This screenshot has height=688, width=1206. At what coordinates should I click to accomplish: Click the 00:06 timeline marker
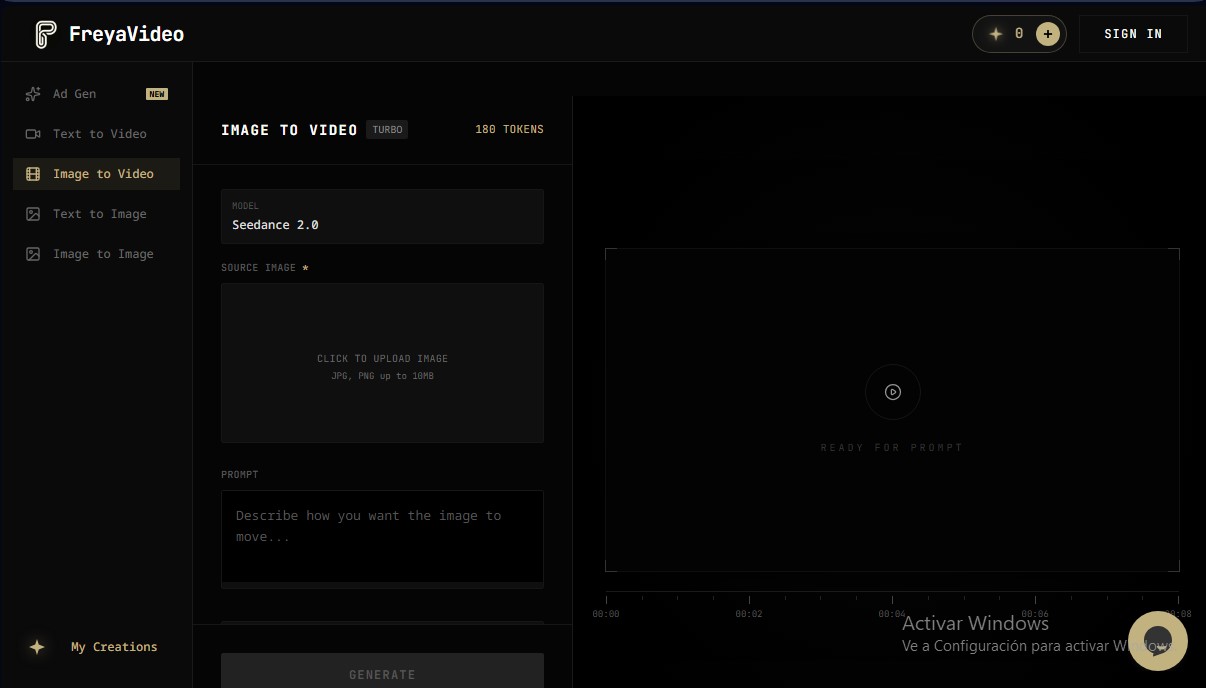coord(1035,614)
